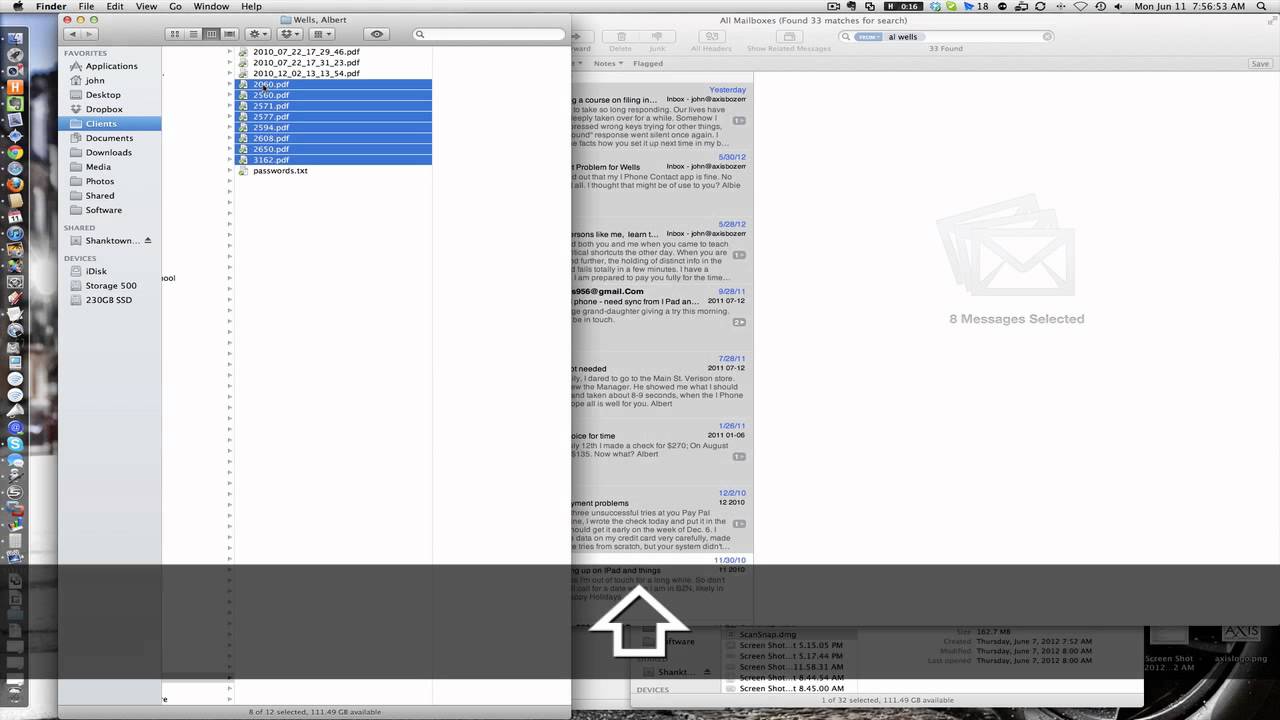
Task: Select Downloads in Finder sidebar
Action: pos(110,152)
